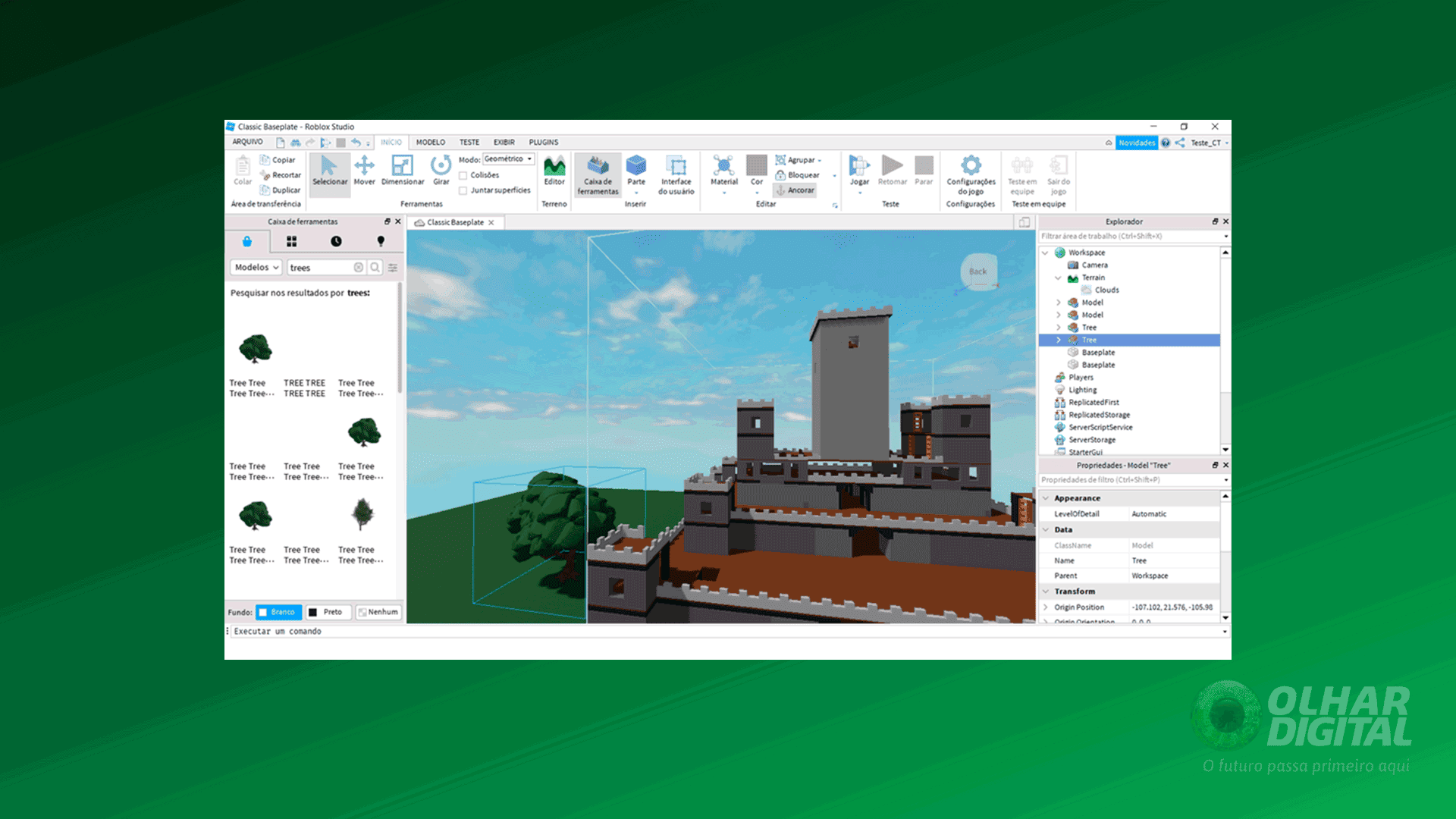Toggle the Ancorar anchor button
This screenshot has height=819, width=1456.
pos(795,190)
